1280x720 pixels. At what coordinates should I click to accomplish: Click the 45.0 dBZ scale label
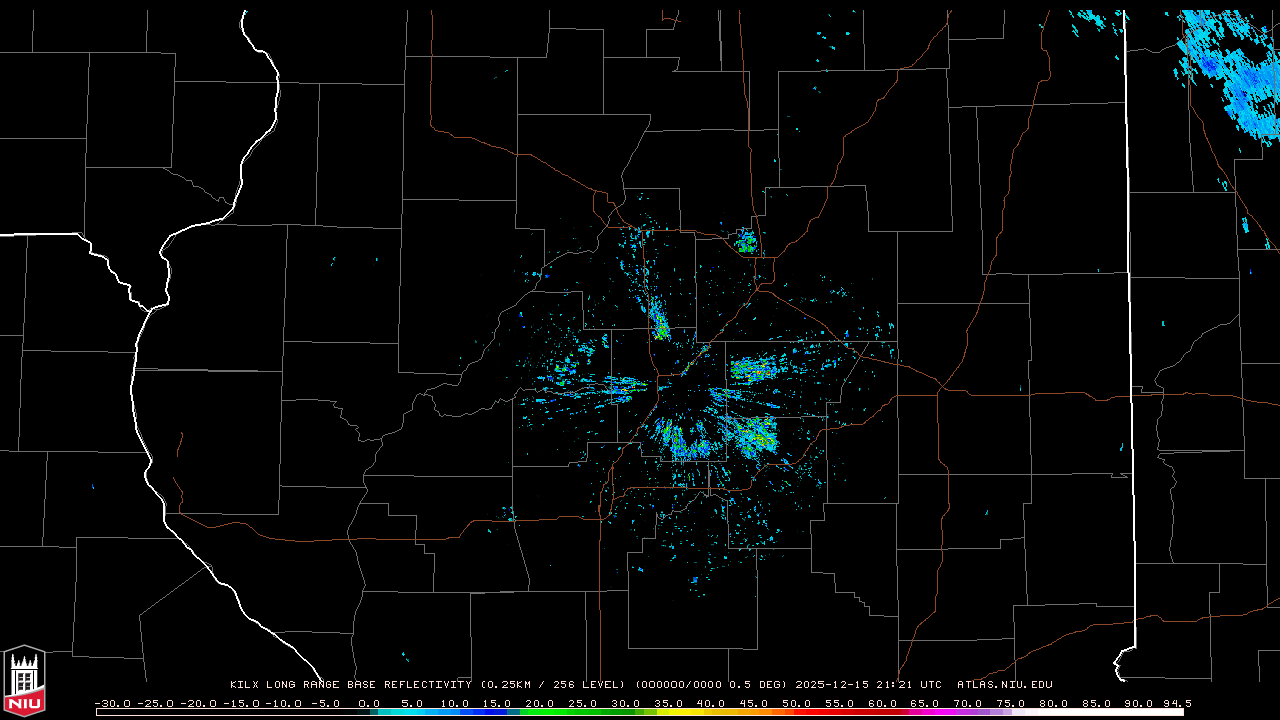(755, 703)
